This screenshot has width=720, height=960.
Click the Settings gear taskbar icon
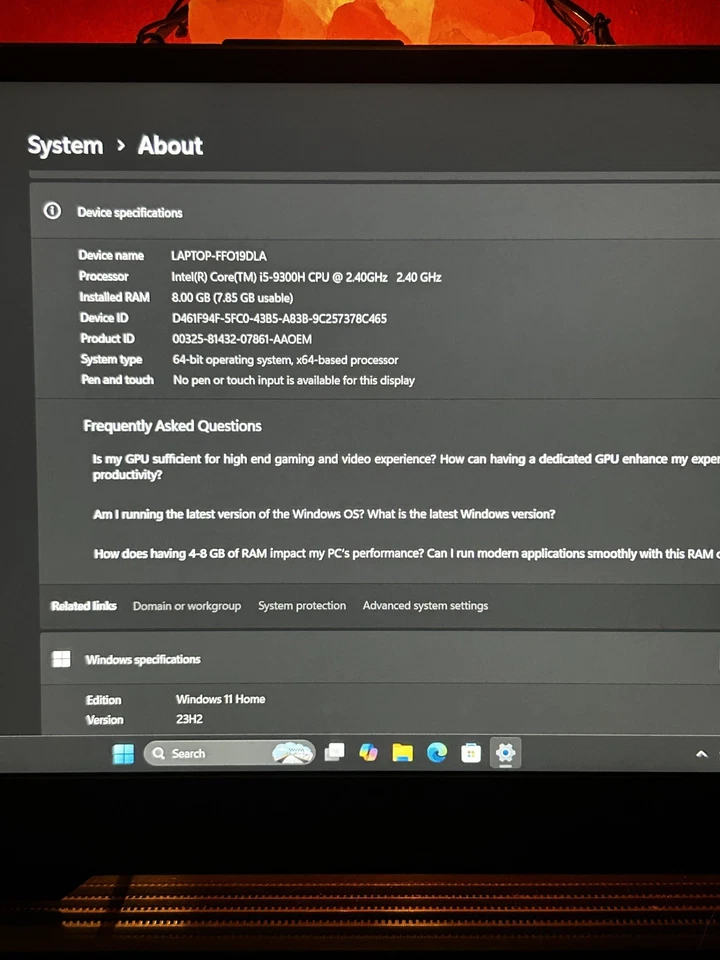[505, 753]
